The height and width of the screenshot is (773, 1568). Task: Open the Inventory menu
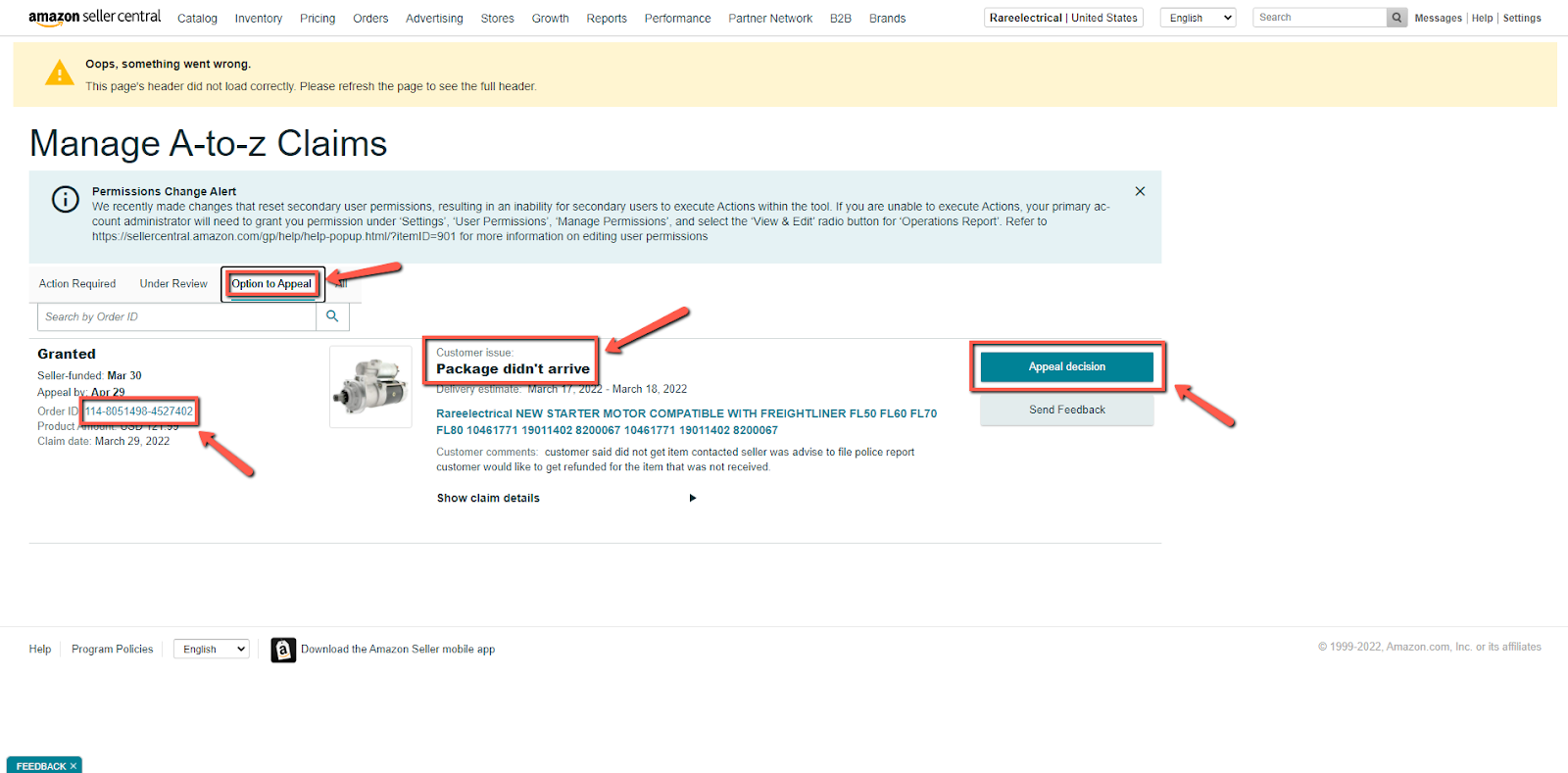point(259,19)
